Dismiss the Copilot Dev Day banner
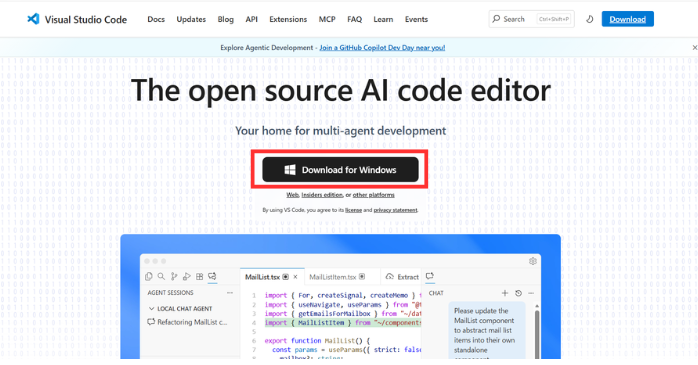Viewport: 698px width, 365px height. coord(694,47)
